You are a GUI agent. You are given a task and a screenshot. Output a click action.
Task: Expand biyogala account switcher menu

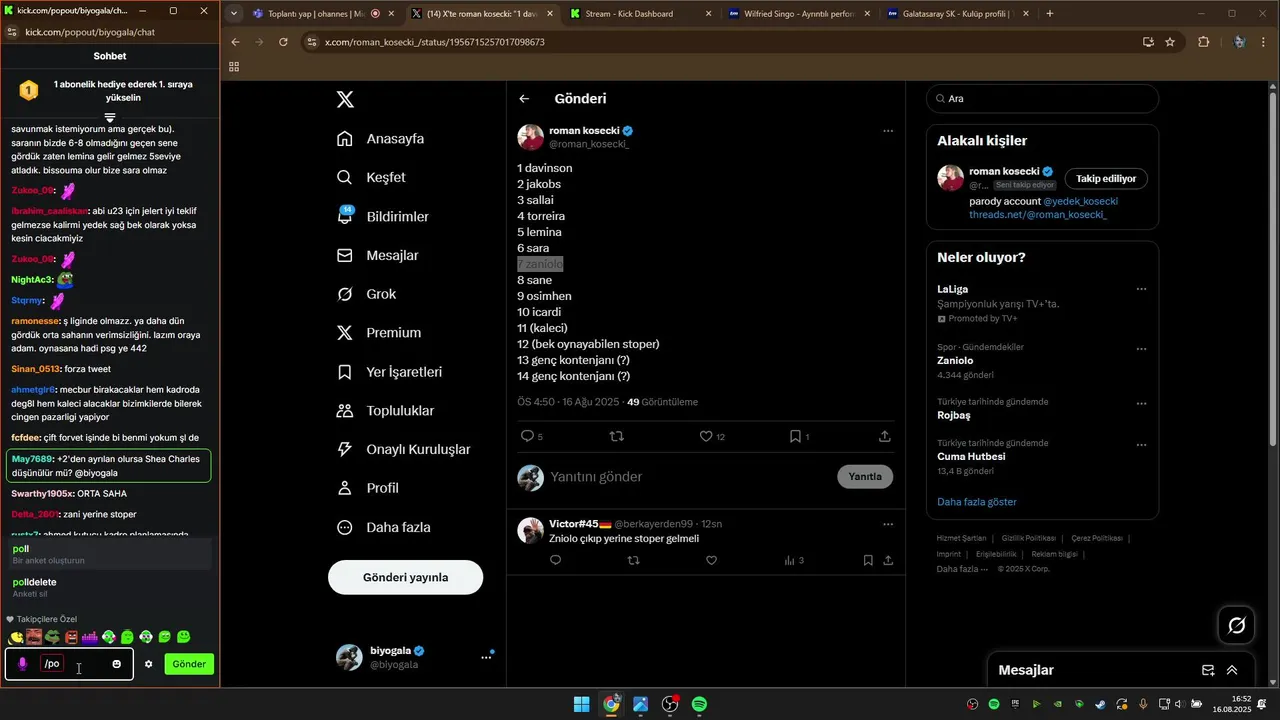tap(486, 657)
